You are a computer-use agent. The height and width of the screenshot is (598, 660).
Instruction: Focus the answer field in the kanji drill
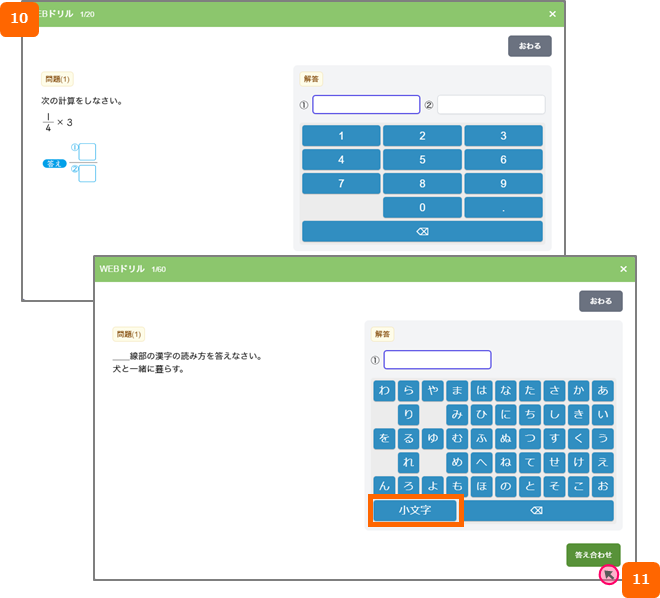point(437,360)
